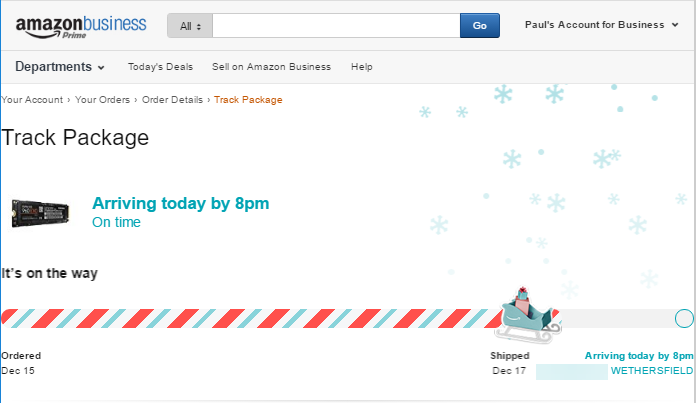The width and height of the screenshot is (696, 403).
Task: Click the Amazon Business Prime logo
Action: tap(81, 27)
